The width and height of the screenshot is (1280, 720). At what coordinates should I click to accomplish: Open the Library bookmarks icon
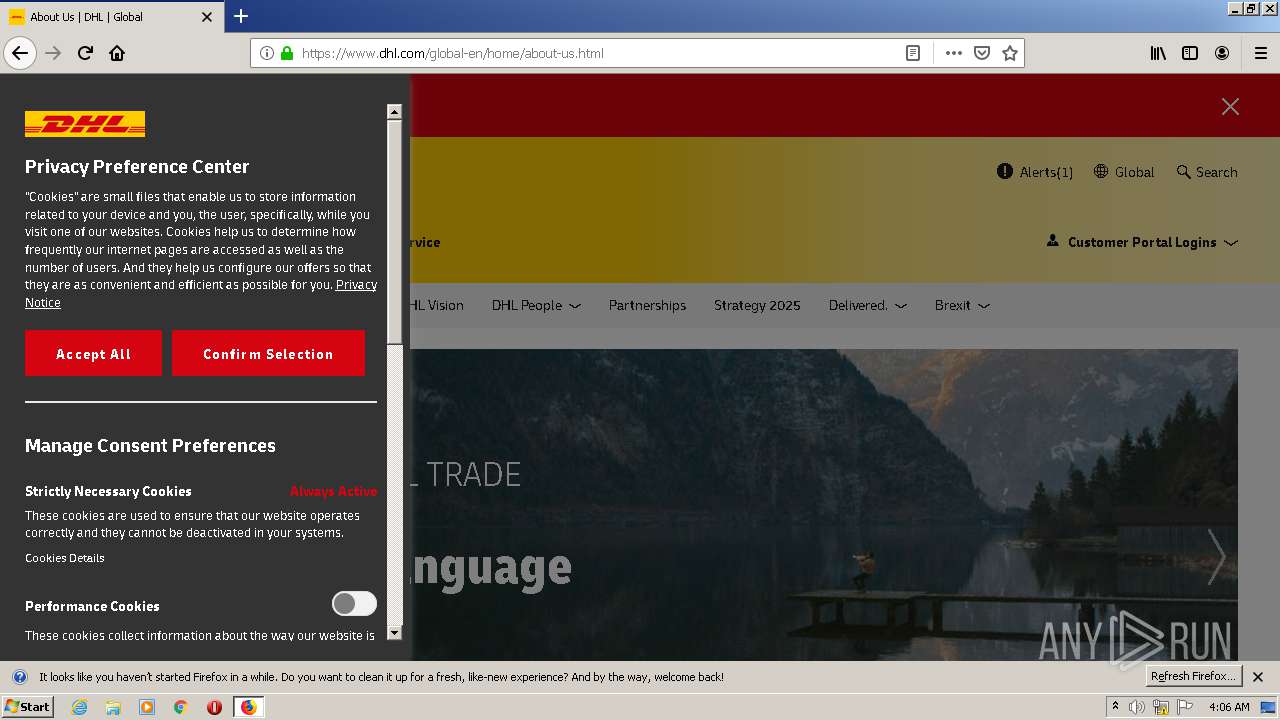[x=1158, y=53]
